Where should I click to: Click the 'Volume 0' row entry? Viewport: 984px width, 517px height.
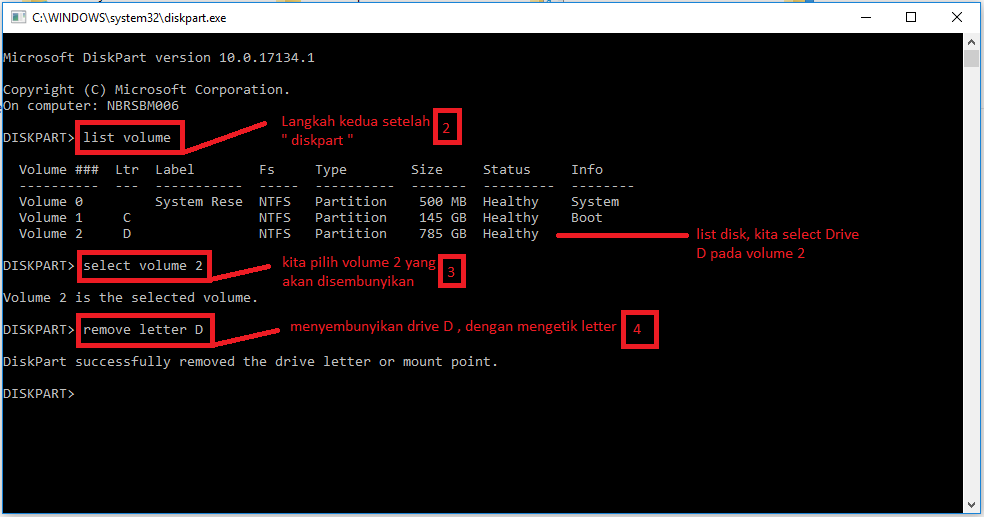[x=51, y=201]
